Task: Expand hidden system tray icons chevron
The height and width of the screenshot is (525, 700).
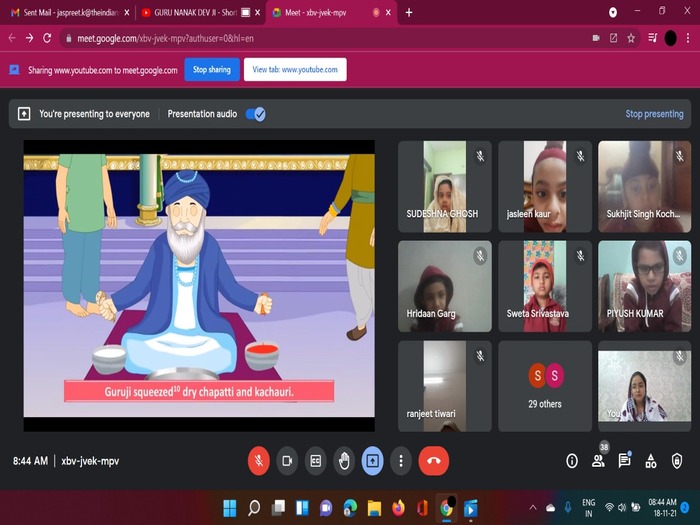Action: [533, 508]
